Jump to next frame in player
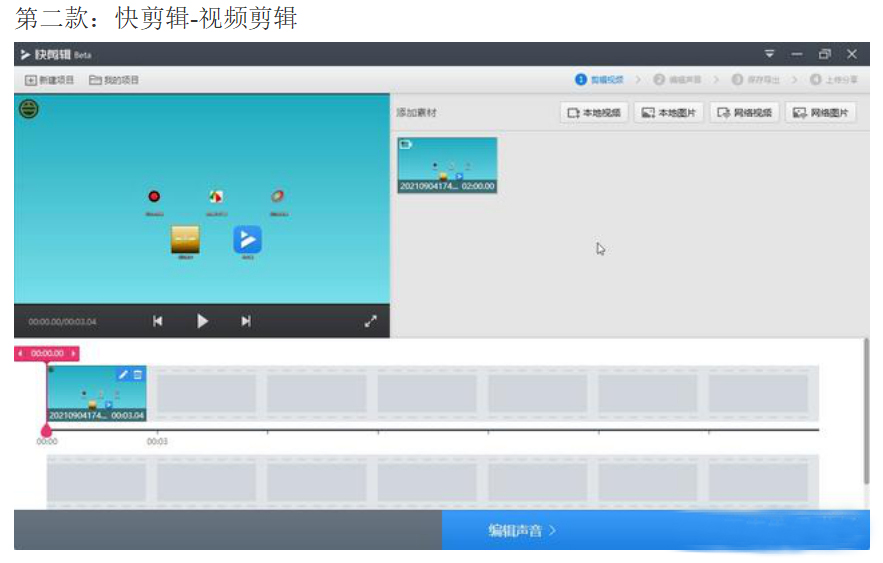This screenshot has height=563, width=883. 246,321
